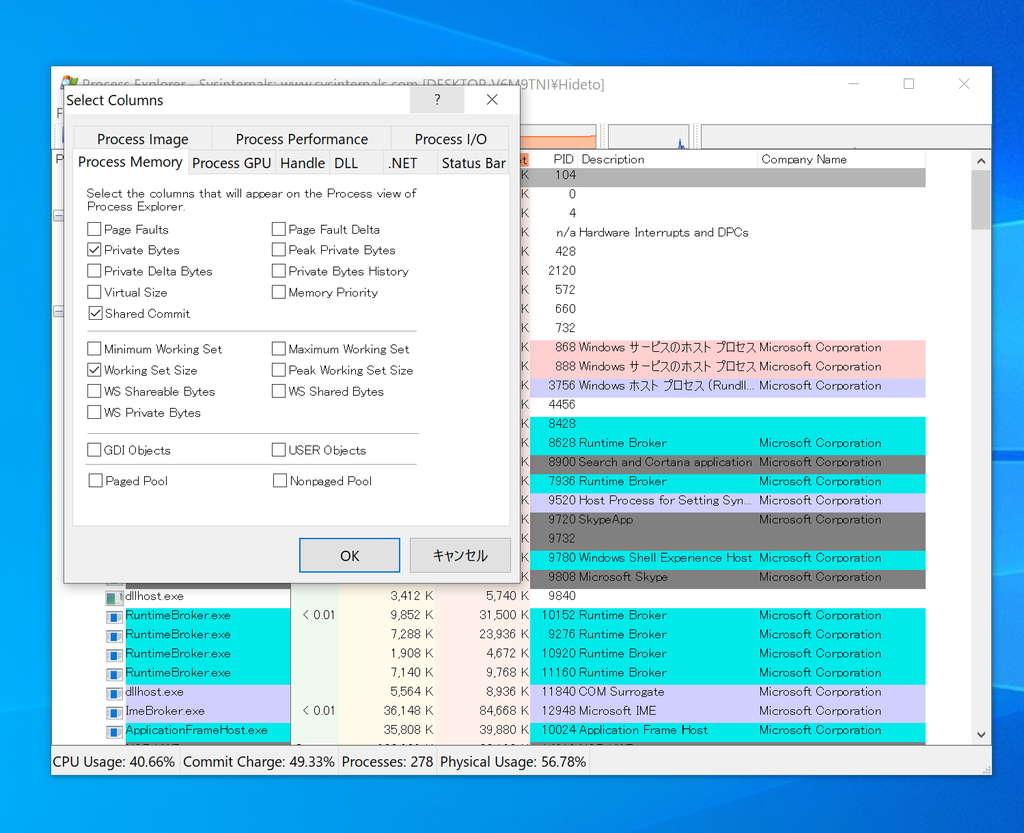Click the Company Name column header
This screenshot has height=833, width=1024.
point(841,159)
